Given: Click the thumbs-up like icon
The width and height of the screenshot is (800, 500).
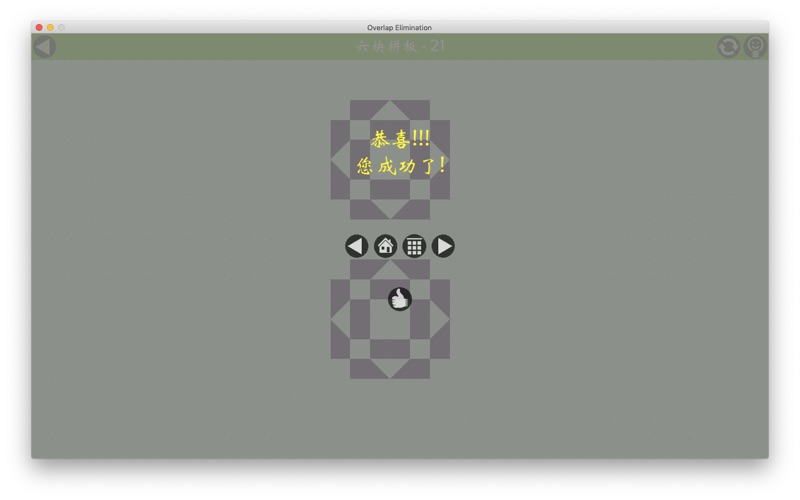Looking at the screenshot, I should [399, 299].
